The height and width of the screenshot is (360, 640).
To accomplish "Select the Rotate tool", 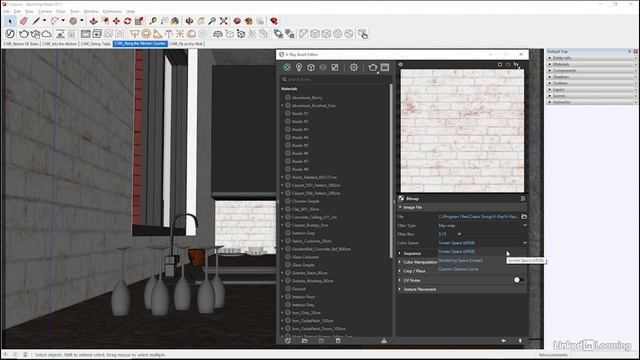I will [127, 21].
